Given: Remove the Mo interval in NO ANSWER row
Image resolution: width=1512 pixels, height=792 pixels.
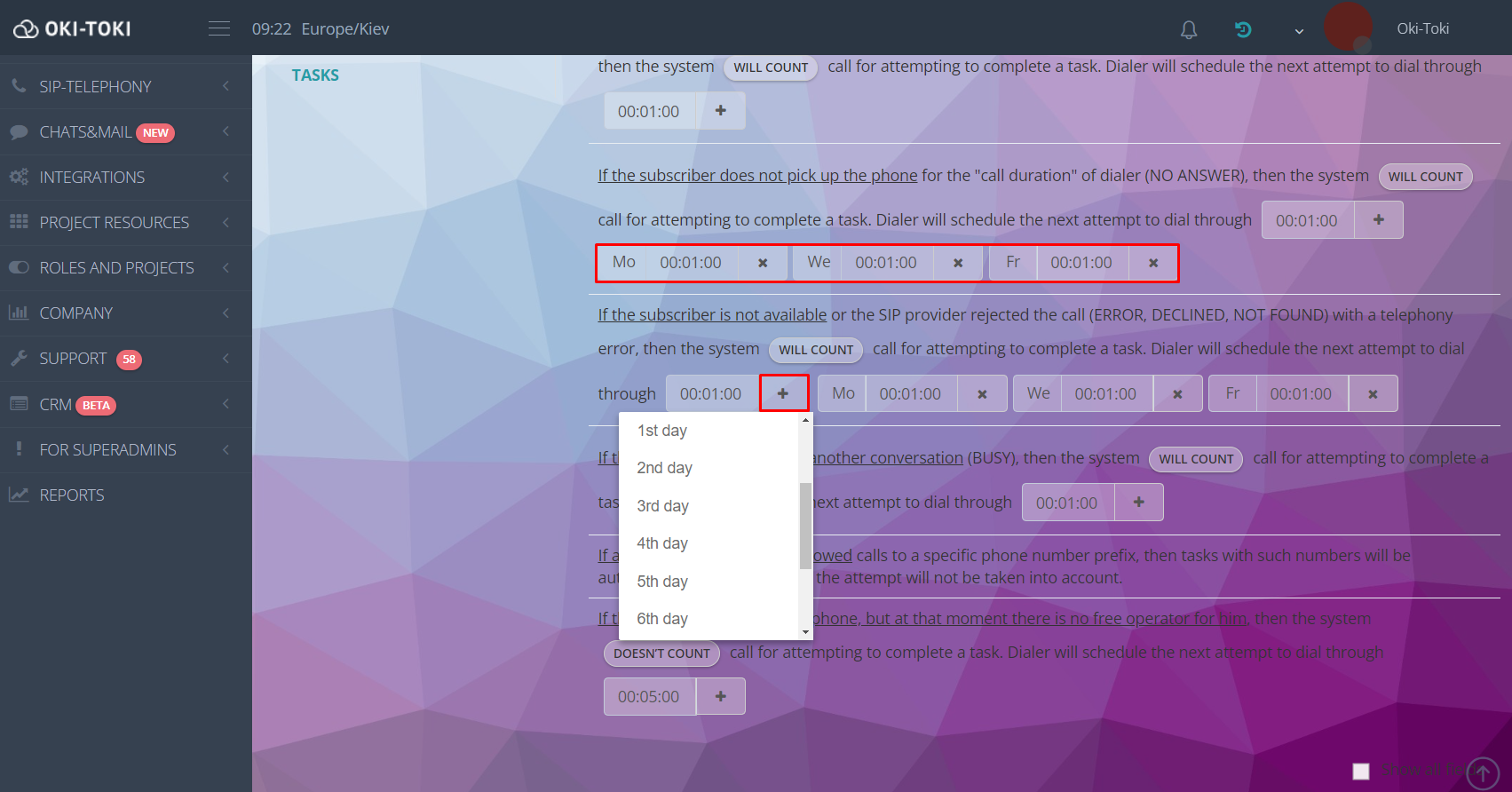Looking at the screenshot, I should pyautogui.click(x=763, y=263).
